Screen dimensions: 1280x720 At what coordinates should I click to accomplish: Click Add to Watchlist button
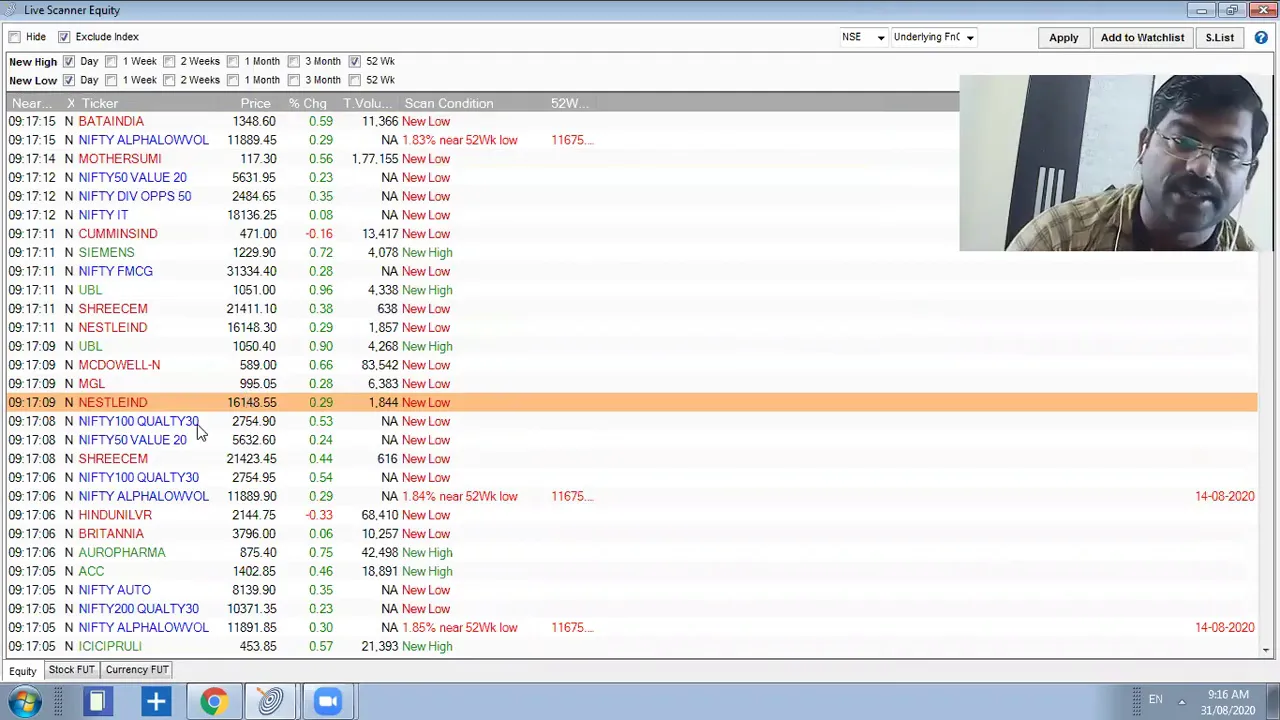[x=1142, y=38]
